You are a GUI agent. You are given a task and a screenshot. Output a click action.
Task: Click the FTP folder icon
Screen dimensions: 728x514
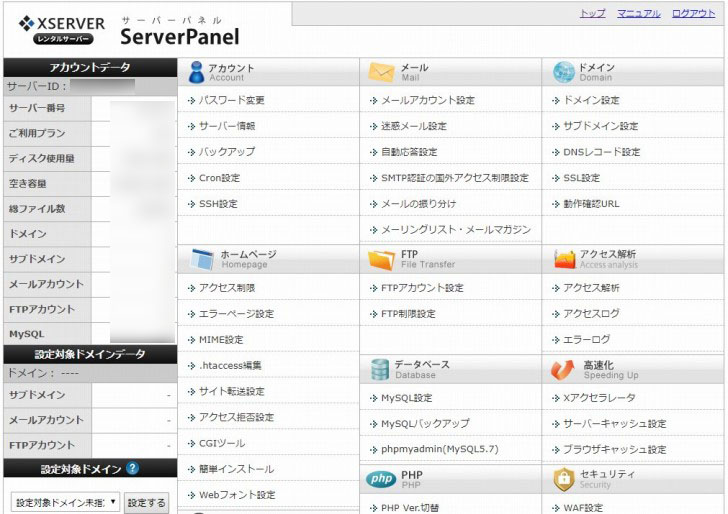[381, 260]
